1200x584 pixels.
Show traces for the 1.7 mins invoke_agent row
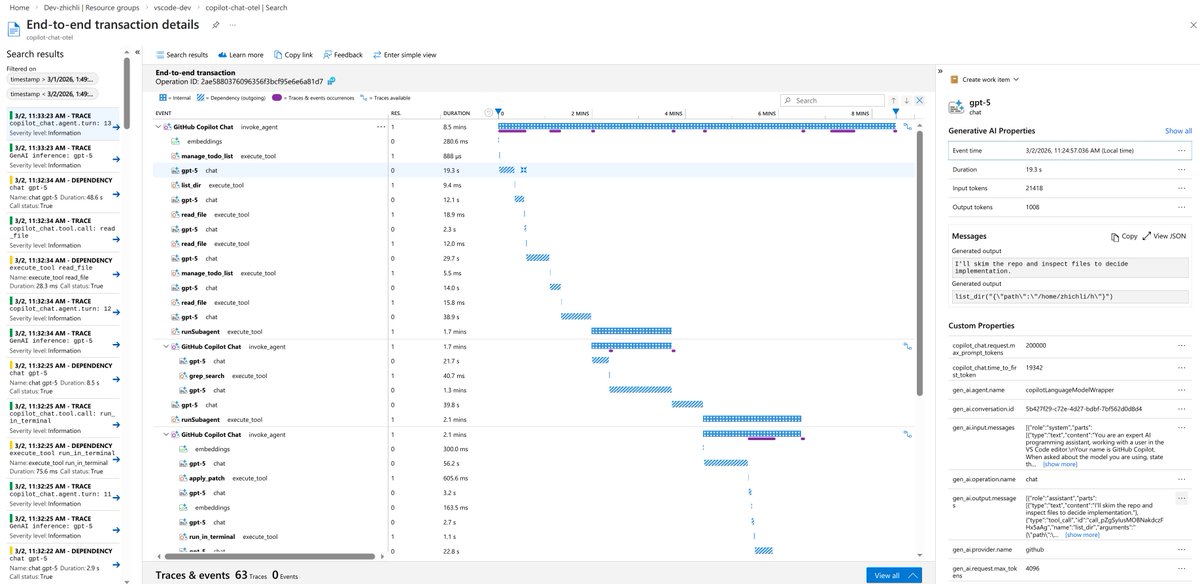click(908, 346)
